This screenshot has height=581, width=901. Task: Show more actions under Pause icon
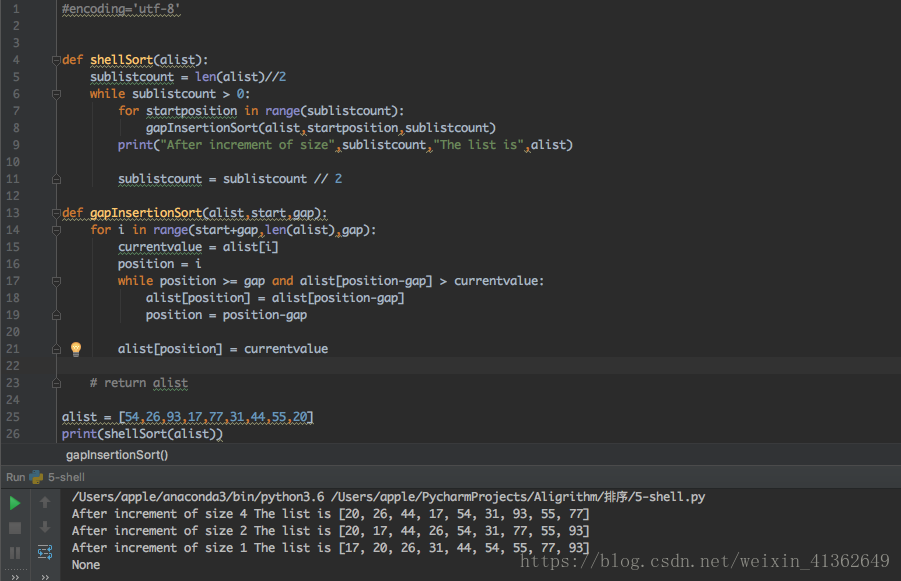point(15,576)
